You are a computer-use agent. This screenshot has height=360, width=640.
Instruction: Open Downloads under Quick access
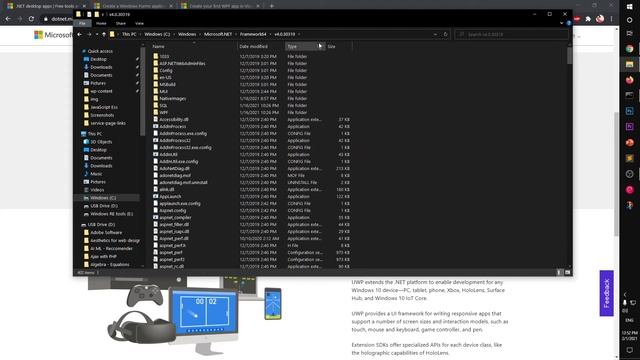pos(101,67)
